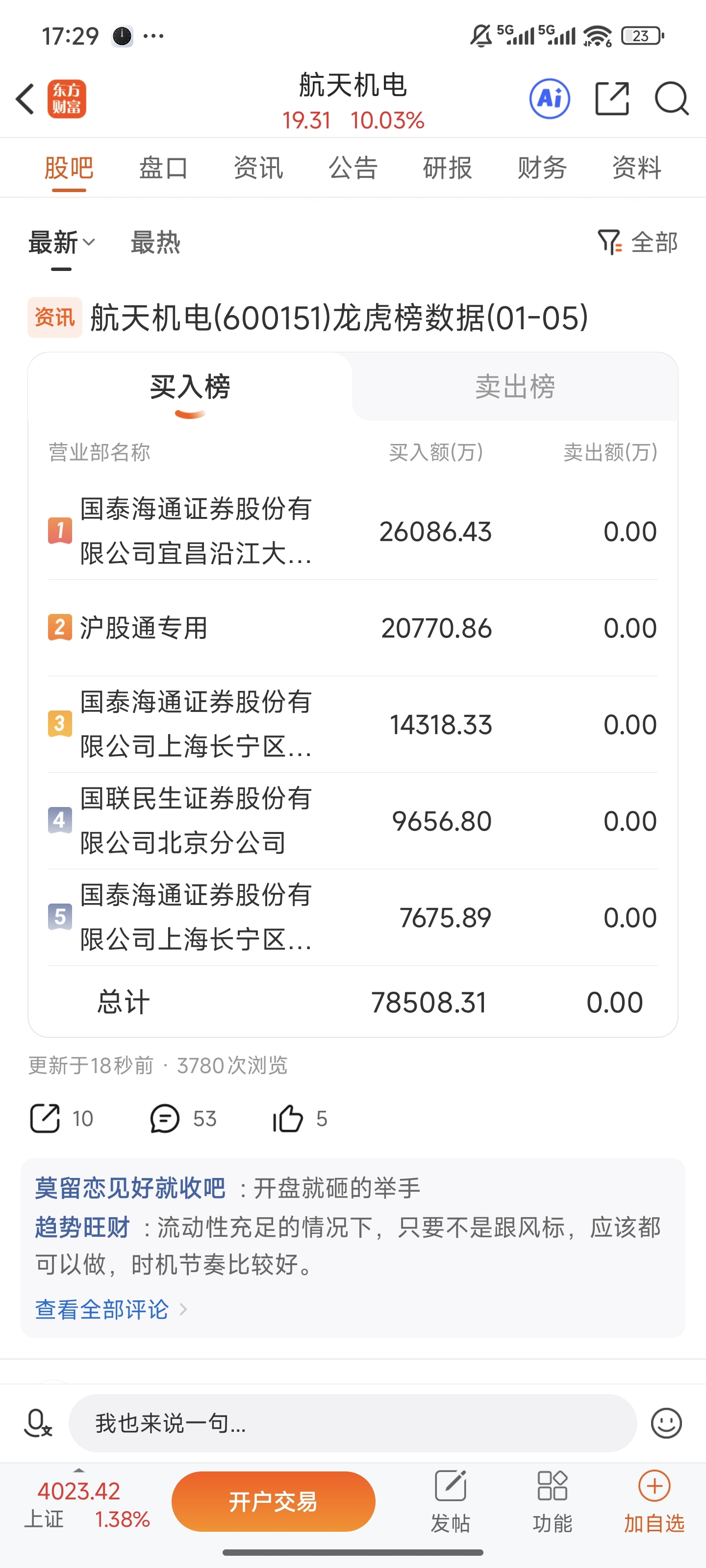706x1568 pixels.
Task: Tap the share icon in header
Action: point(611,98)
